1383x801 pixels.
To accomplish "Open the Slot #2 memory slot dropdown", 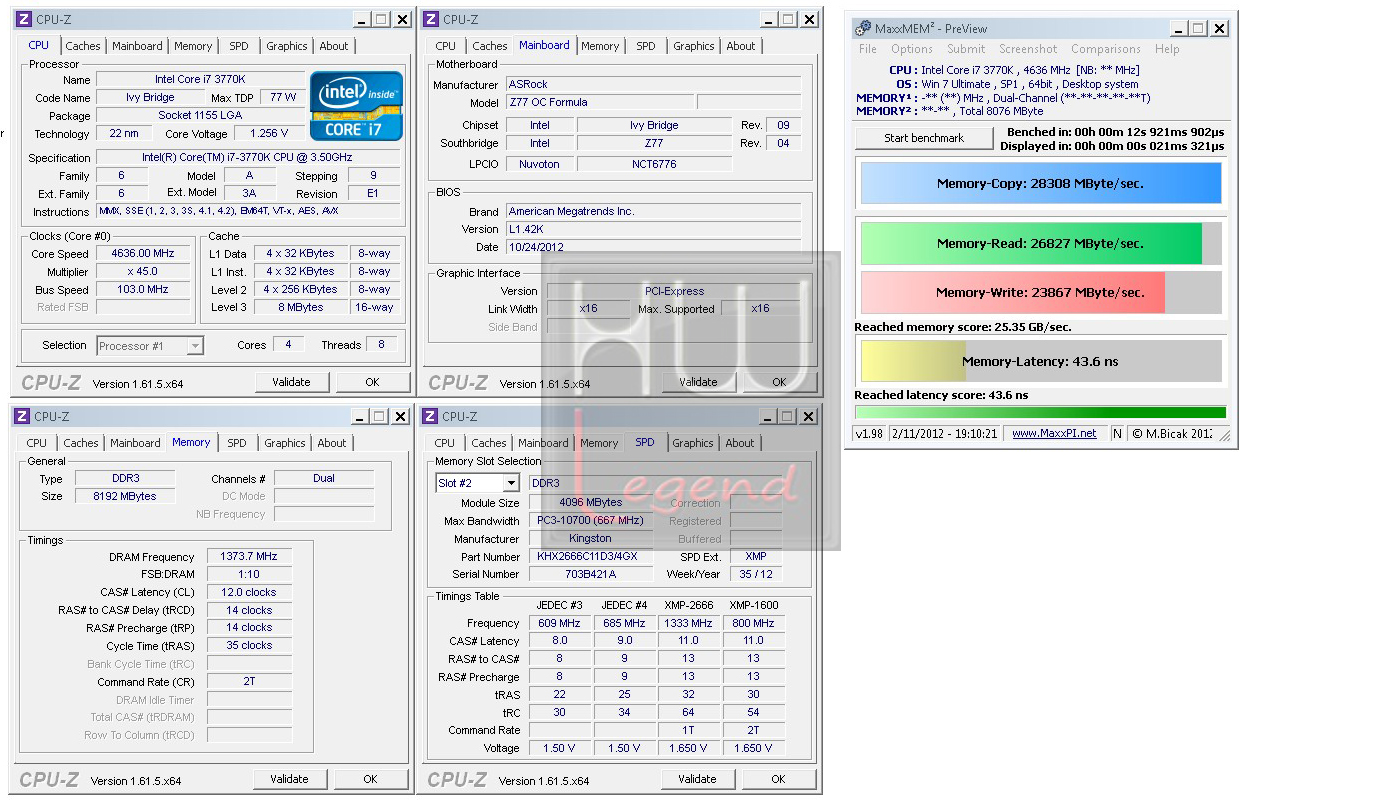I will [x=510, y=483].
